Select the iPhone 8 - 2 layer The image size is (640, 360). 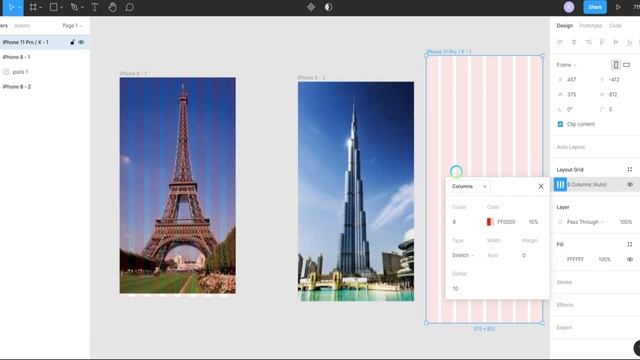coord(45,87)
